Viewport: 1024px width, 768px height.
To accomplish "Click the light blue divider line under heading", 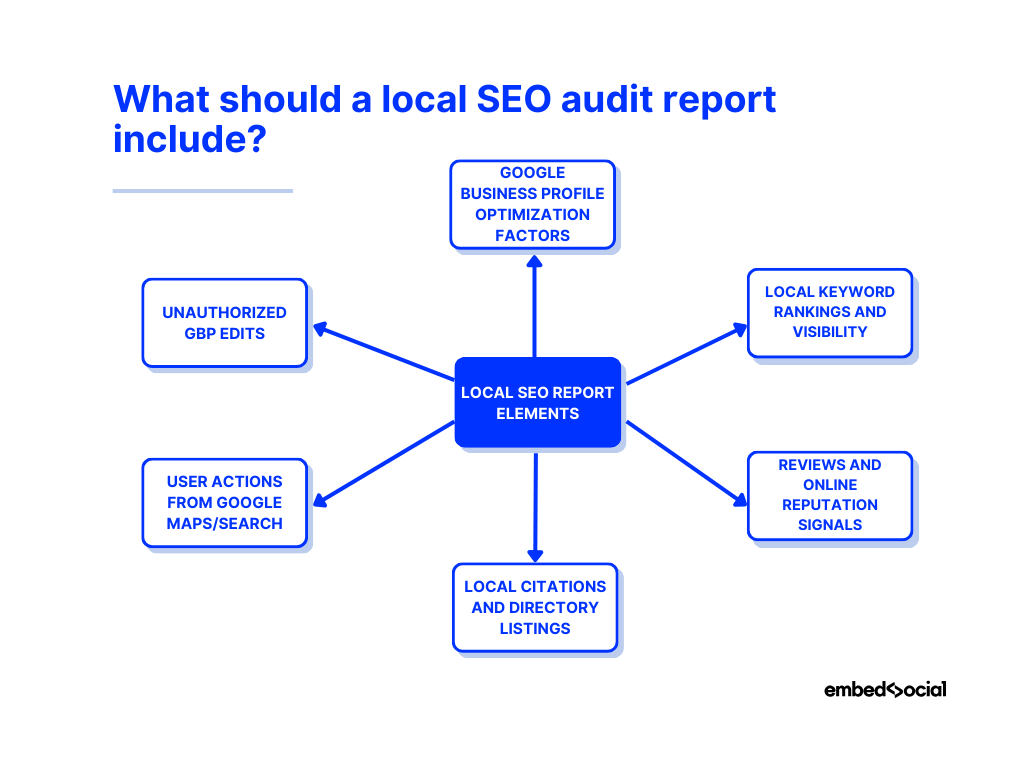I will (202, 190).
